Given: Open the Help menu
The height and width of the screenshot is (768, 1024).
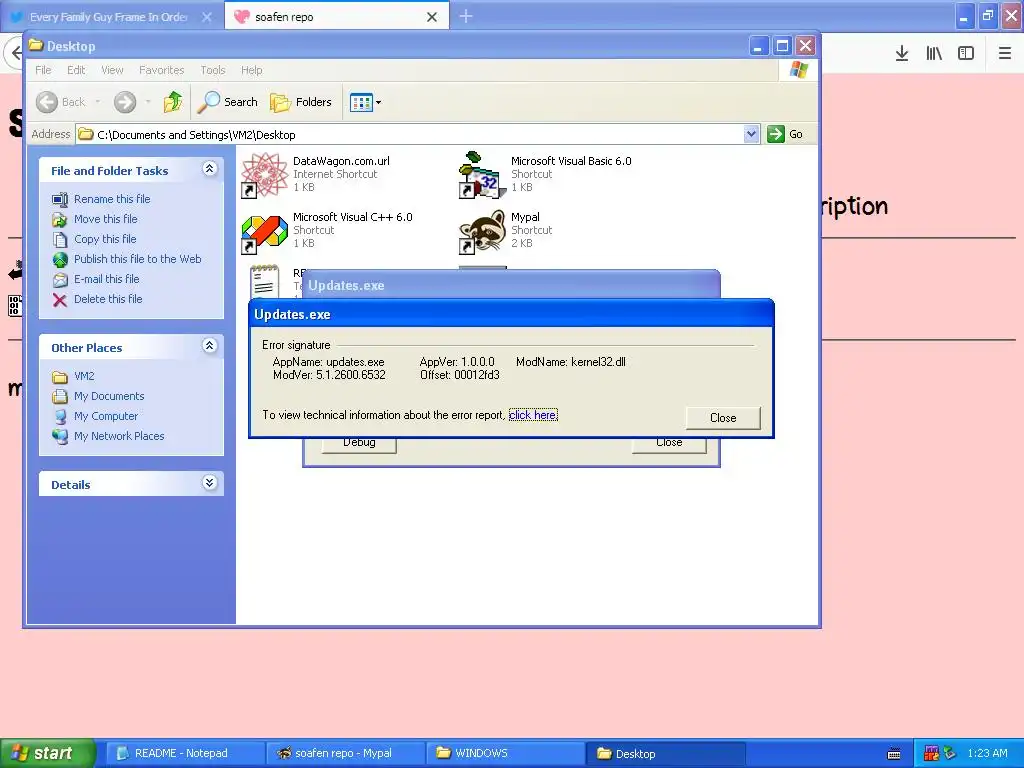Looking at the screenshot, I should pyautogui.click(x=251, y=70).
